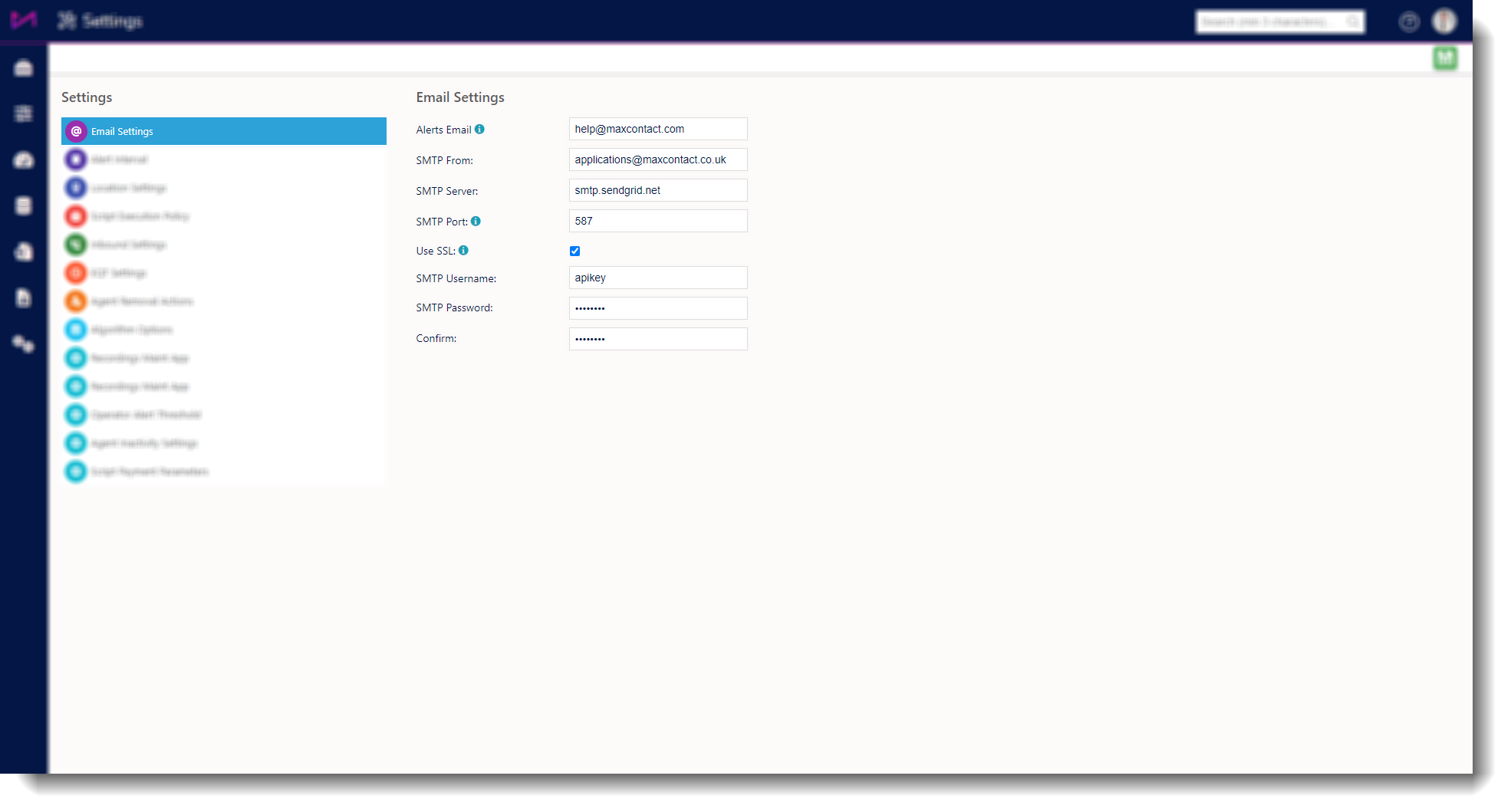Click the green save icon at top right
This screenshot has height=812, width=1511.
[1445, 58]
